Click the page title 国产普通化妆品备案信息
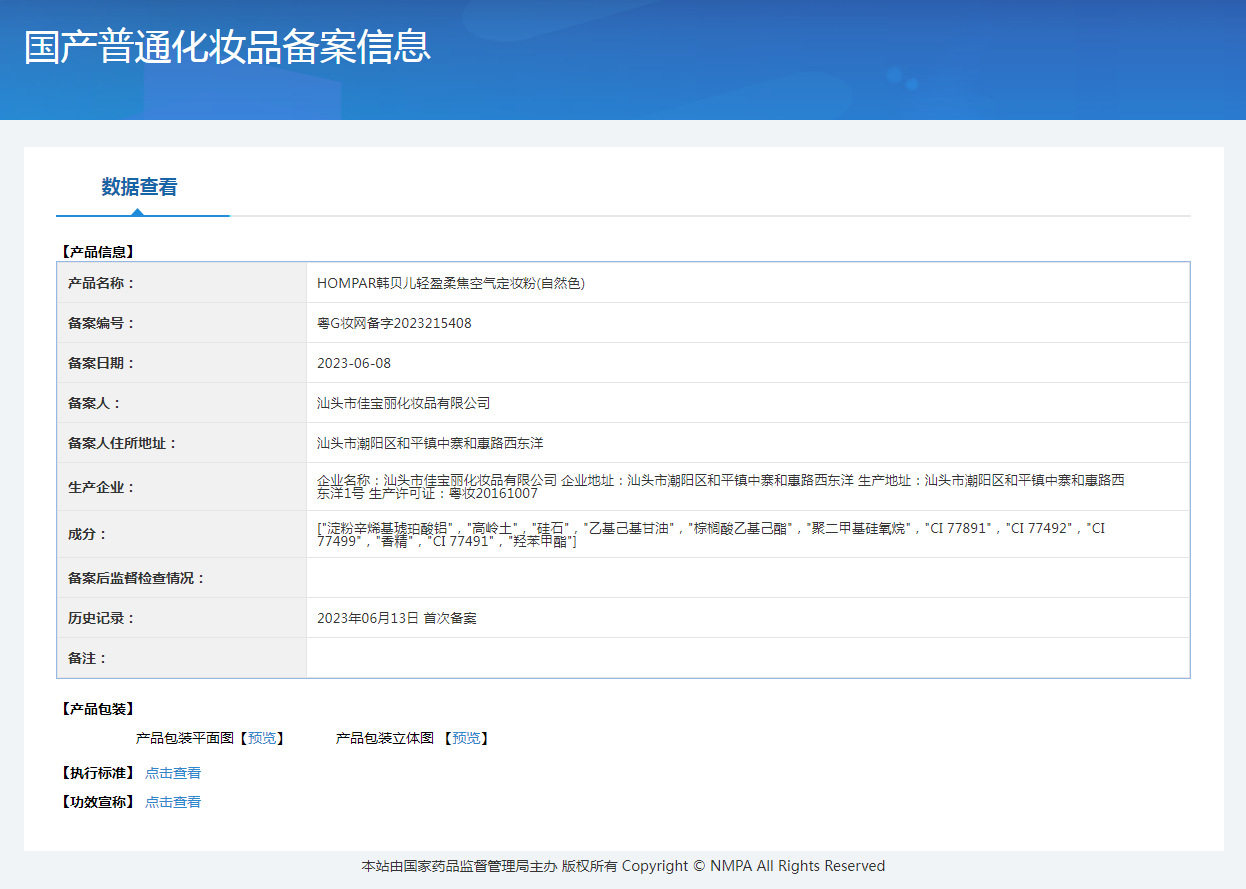1246x889 pixels. (228, 47)
